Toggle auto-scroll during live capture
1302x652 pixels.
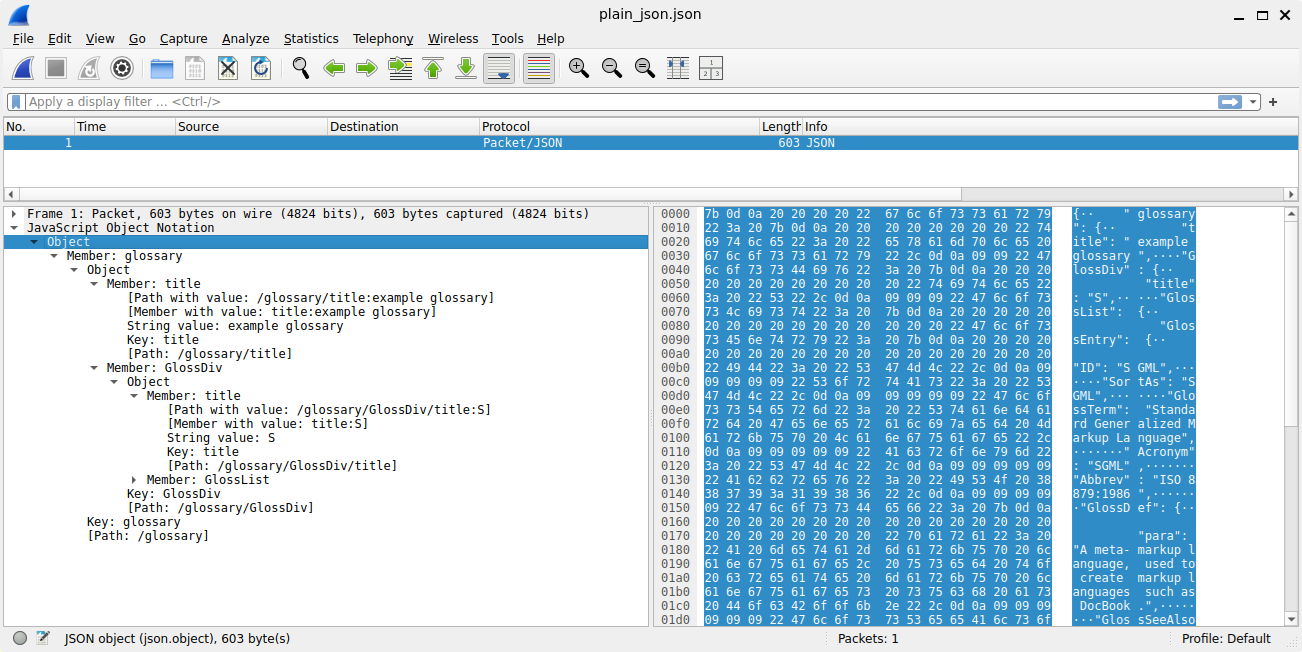499,68
